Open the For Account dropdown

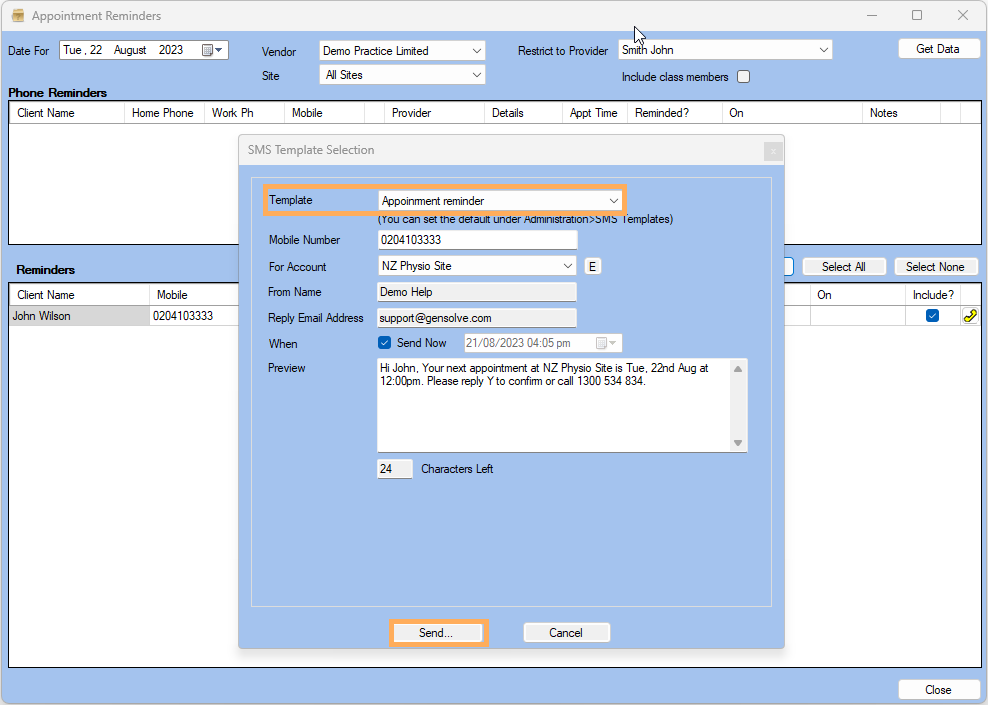pyautogui.click(x=568, y=266)
